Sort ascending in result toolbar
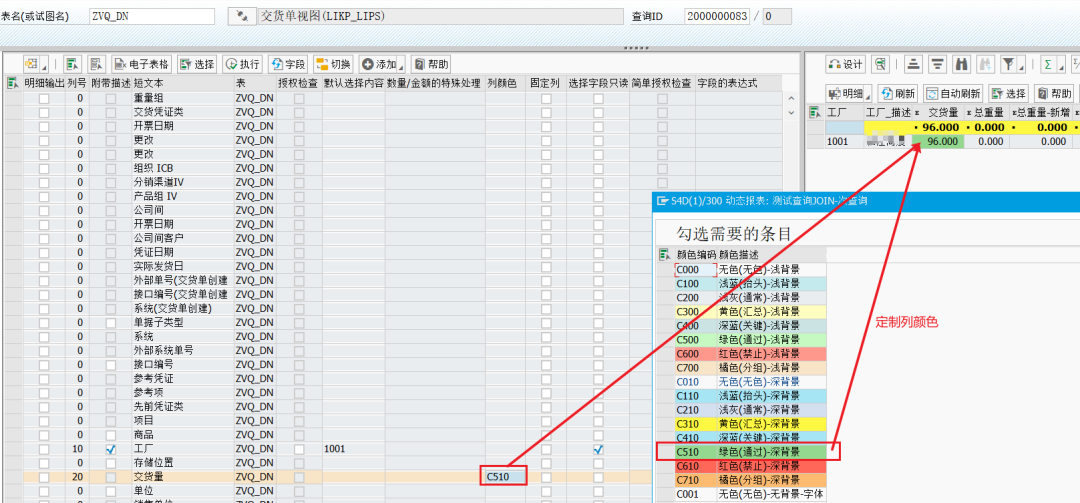The width and height of the screenshot is (1080, 503). point(913,64)
